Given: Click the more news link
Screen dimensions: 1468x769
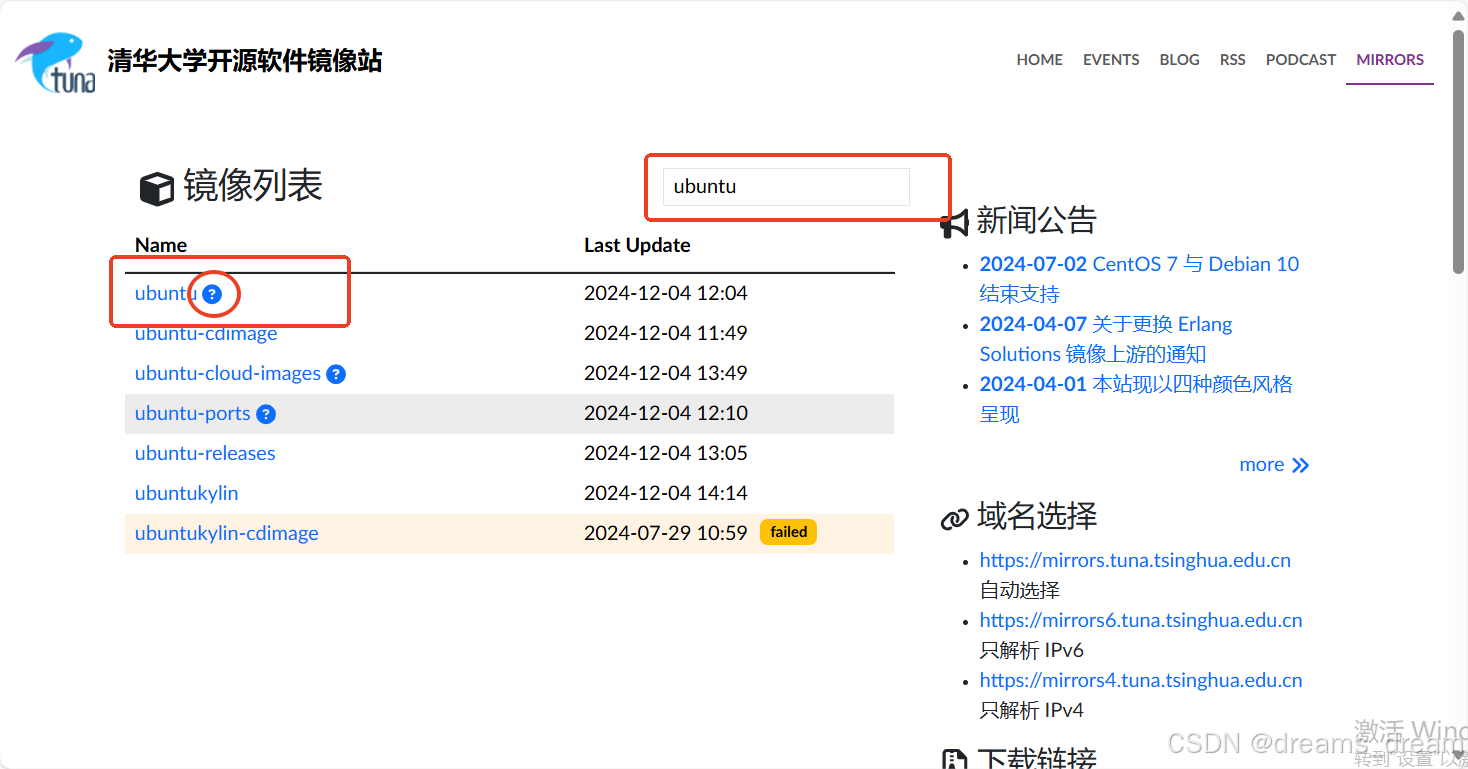Looking at the screenshot, I should point(1261,464).
